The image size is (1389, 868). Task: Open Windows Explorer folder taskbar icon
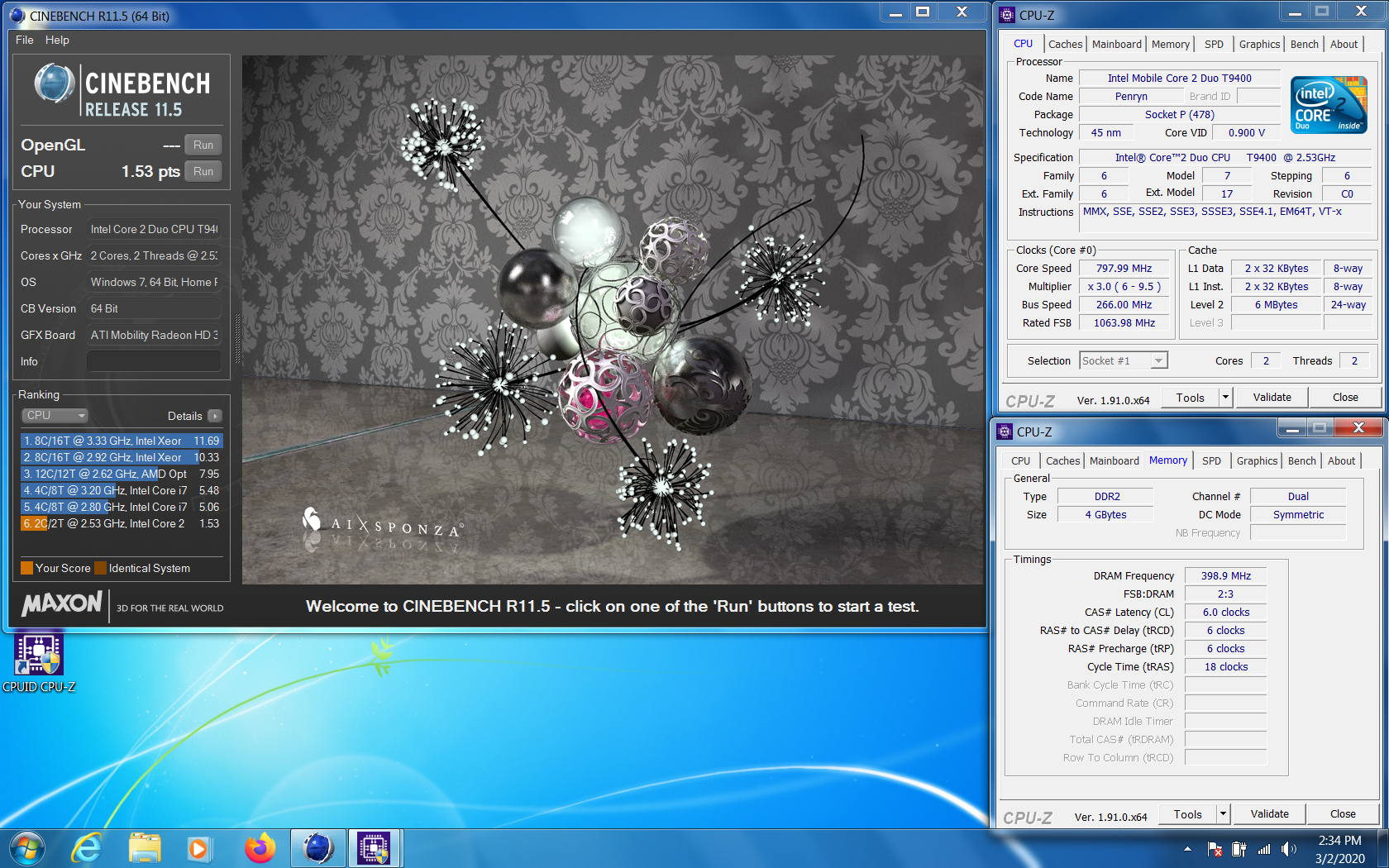point(145,849)
